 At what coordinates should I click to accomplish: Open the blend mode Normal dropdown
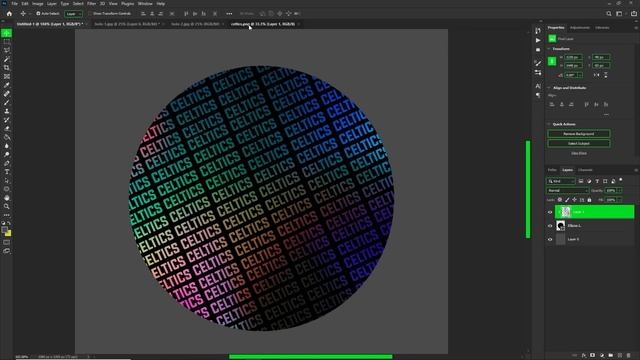pos(567,190)
